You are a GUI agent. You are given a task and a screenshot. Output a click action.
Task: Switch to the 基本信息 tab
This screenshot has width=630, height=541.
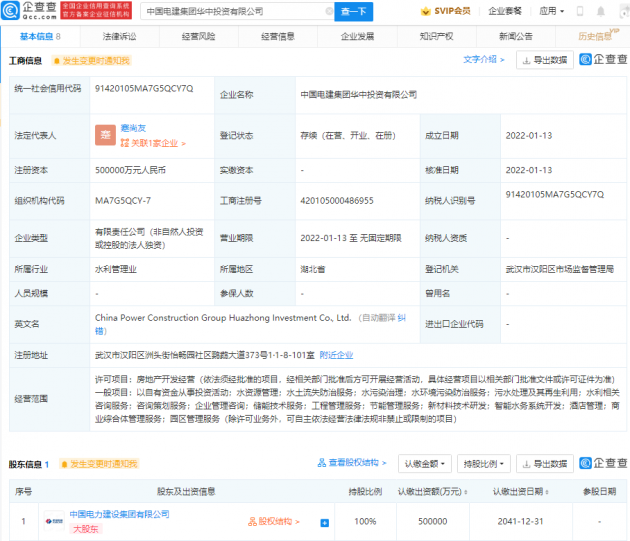40,37
